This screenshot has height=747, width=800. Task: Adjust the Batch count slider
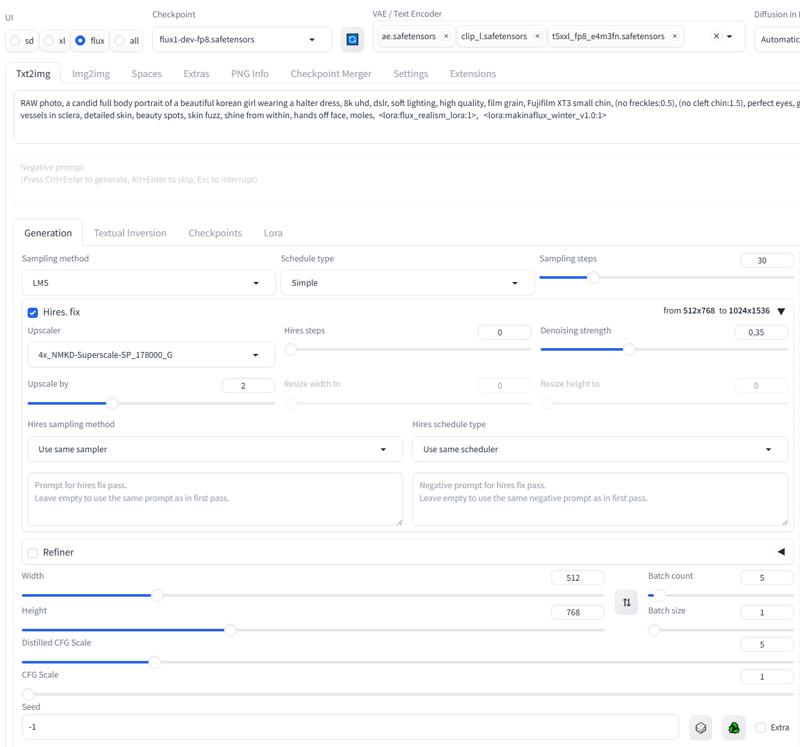720,595
